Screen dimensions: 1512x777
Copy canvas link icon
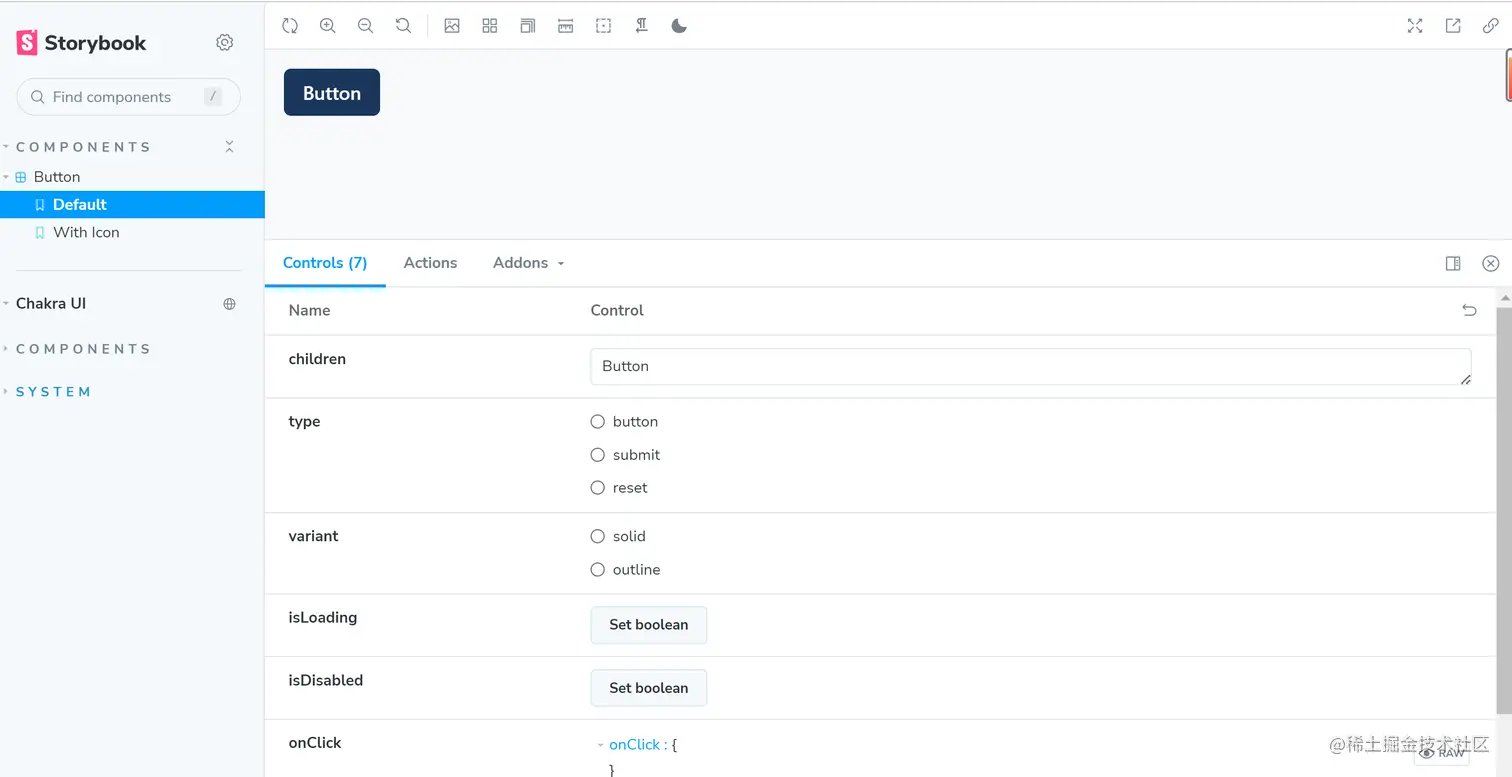[1490, 26]
